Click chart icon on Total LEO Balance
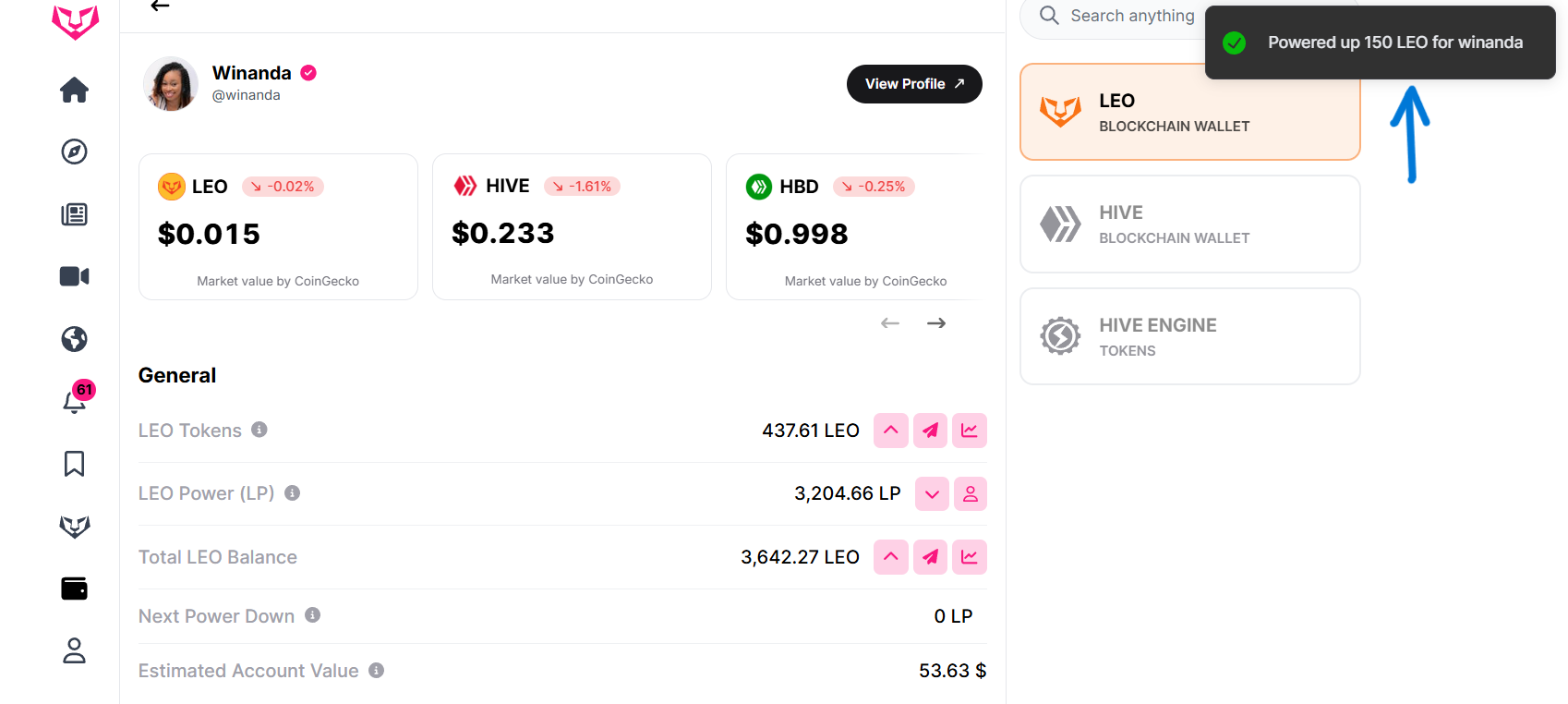Viewport: 1568px width, 704px height. coord(969,557)
